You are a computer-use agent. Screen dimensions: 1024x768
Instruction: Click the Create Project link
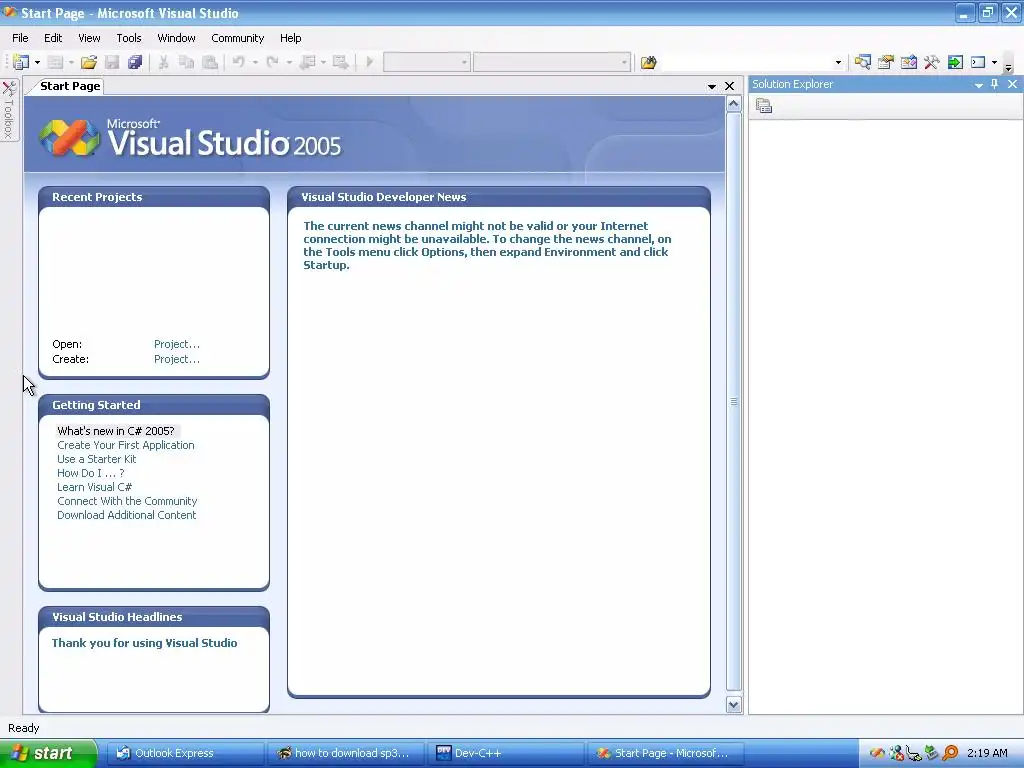point(177,359)
